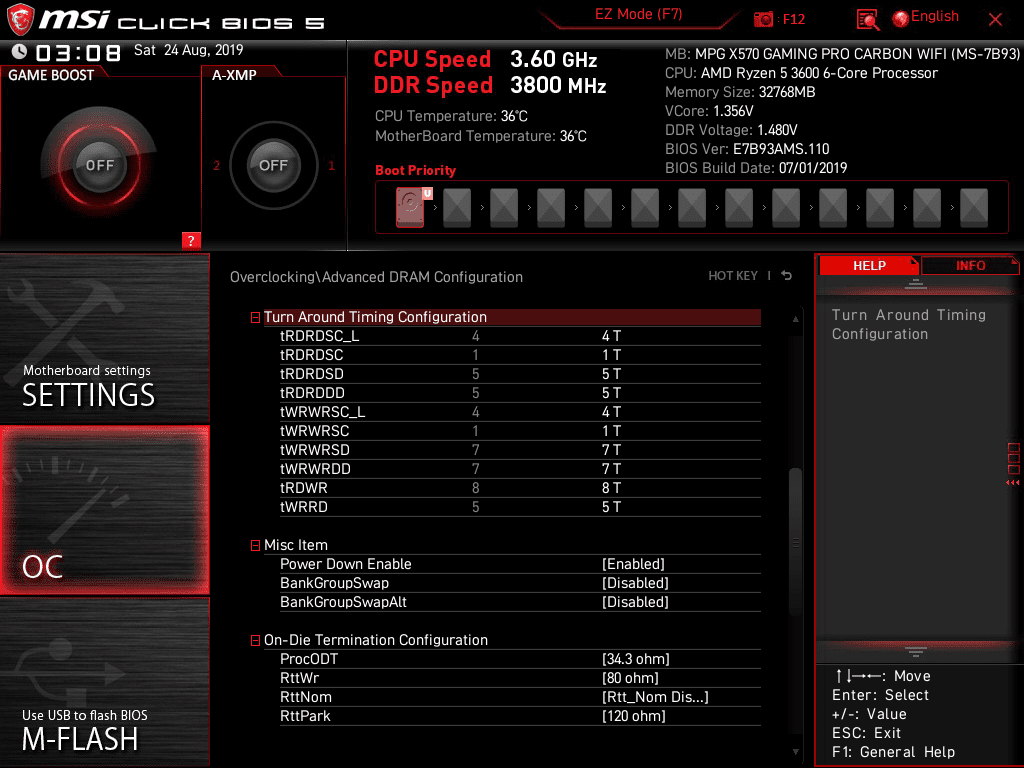This screenshot has width=1024, height=768.
Task: Select A-XMP profile 1
Action: 331,165
